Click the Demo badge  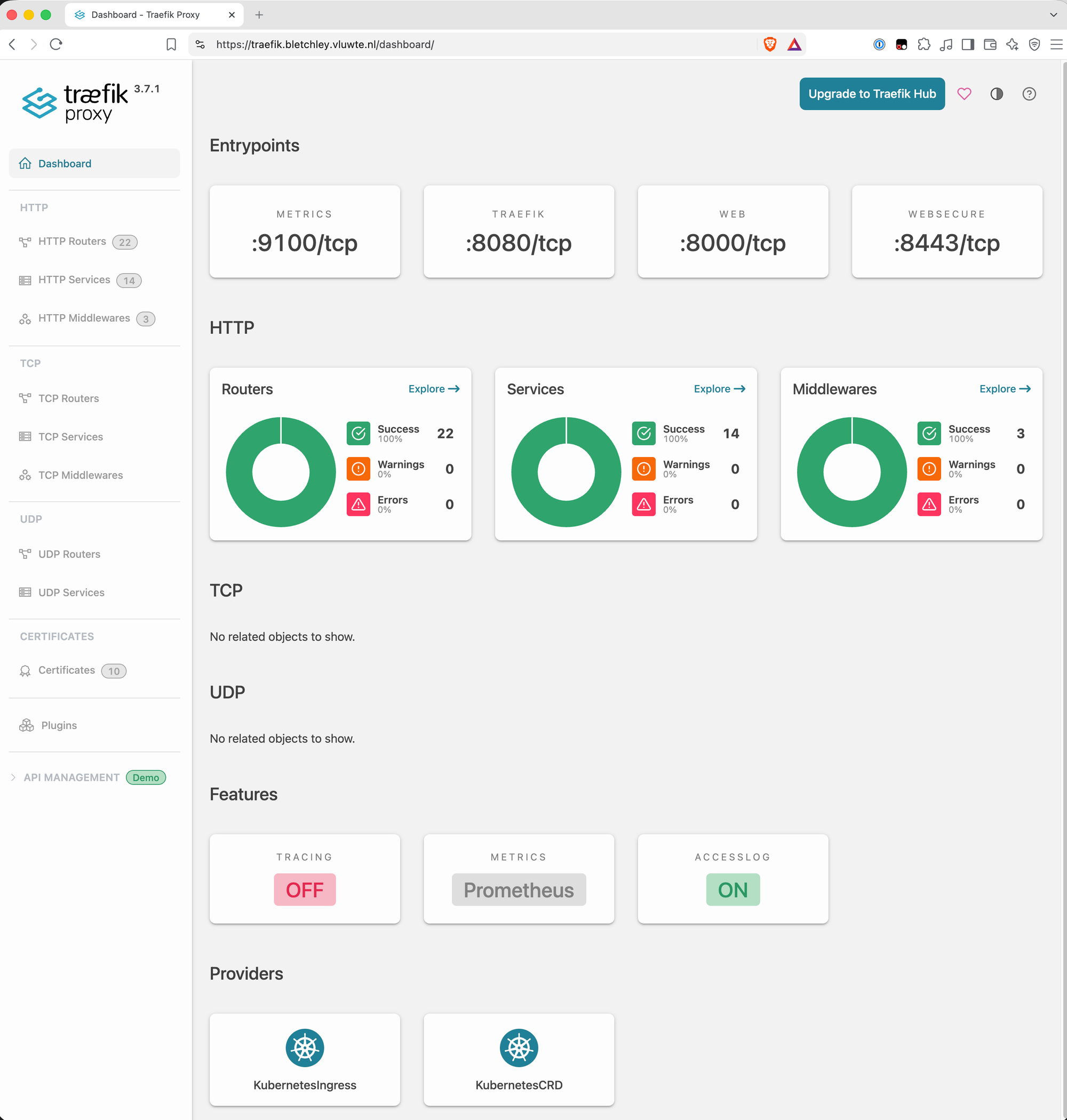[x=146, y=777]
